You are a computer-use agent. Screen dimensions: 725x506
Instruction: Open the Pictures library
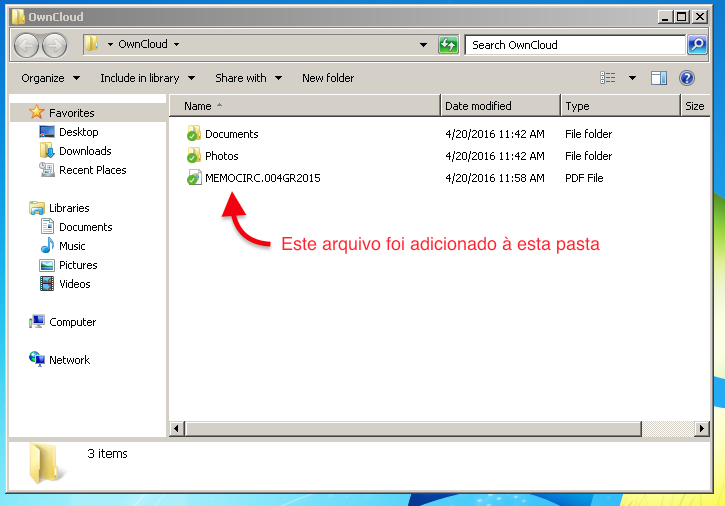pyautogui.click(x=78, y=265)
